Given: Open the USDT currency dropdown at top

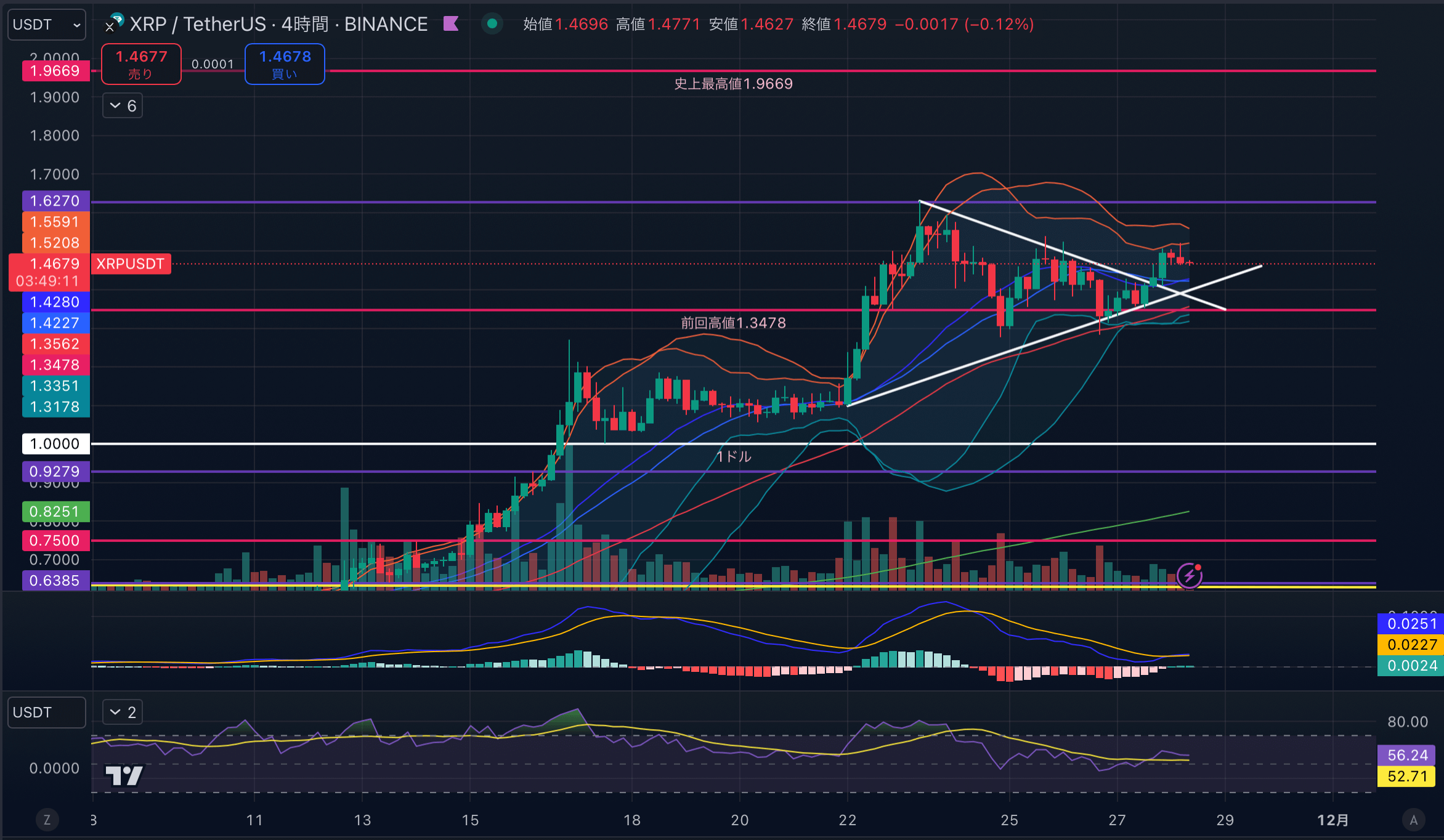Looking at the screenshot, I should (46, 25).
